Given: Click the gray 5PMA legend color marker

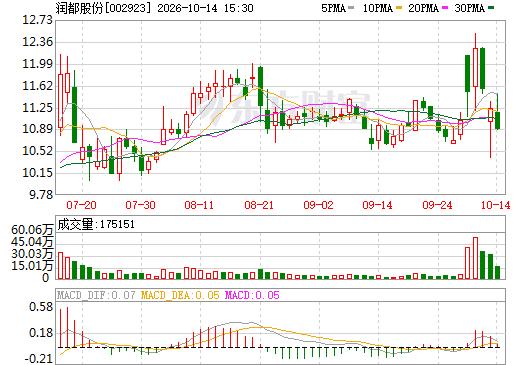Looking at the screenshot, I should (x=351, y=8).
